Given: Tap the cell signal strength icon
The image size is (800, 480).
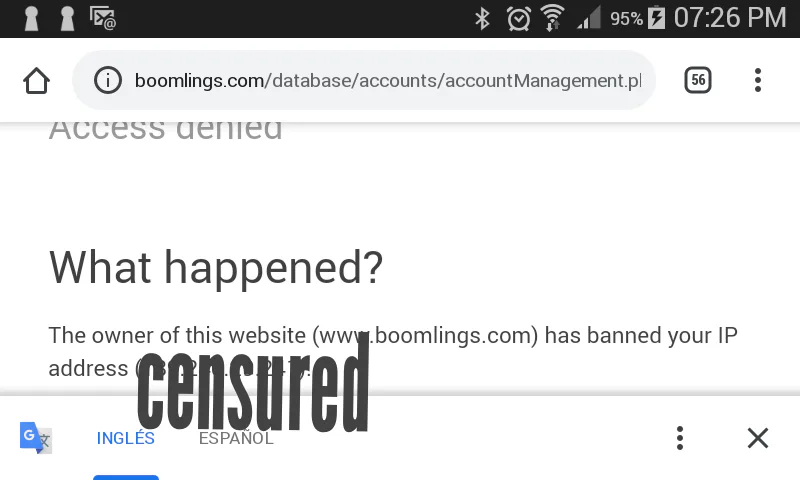Looking at the screenshot, I should tap(588, 18).
